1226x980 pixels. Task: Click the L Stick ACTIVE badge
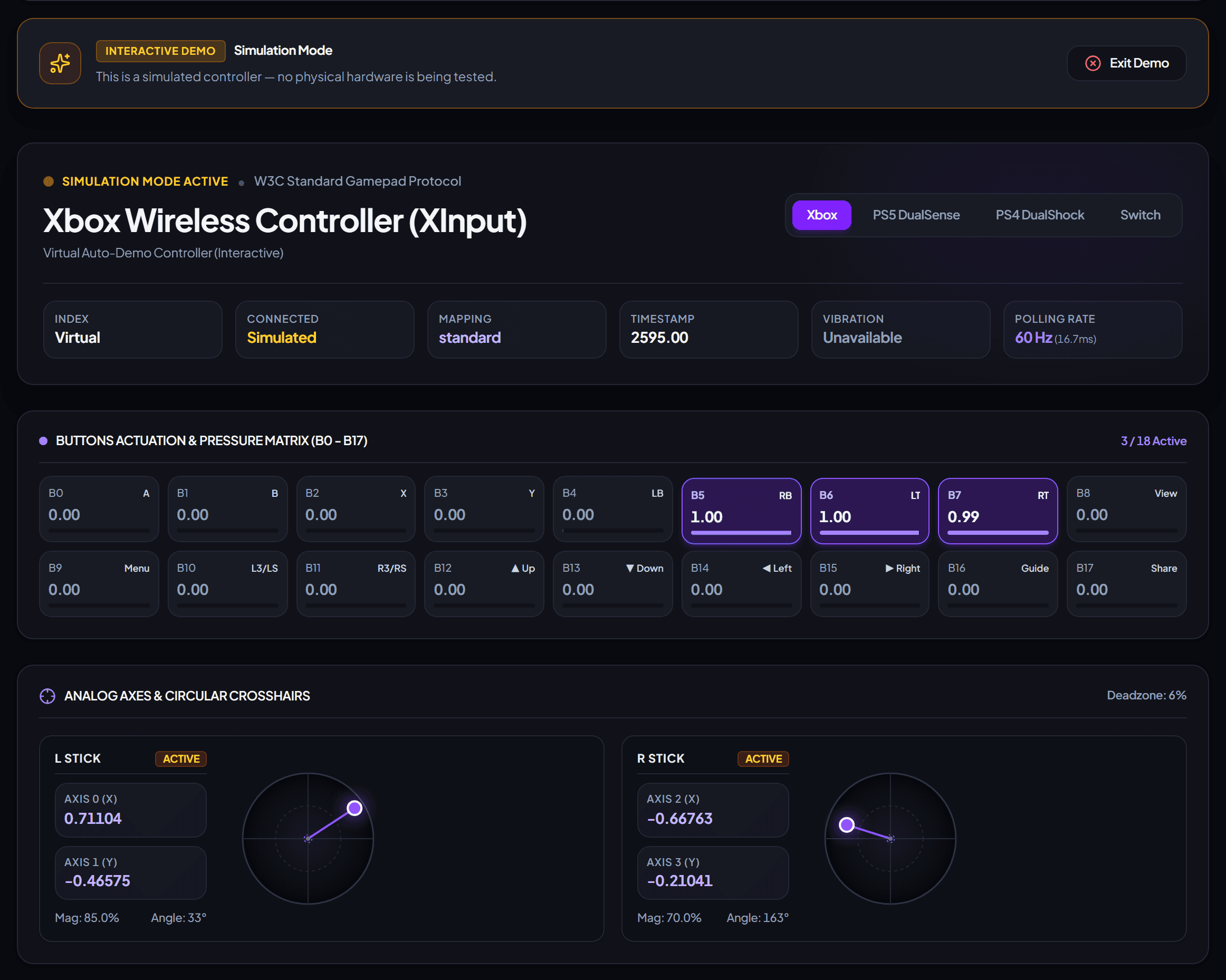(x=181, y=759)
